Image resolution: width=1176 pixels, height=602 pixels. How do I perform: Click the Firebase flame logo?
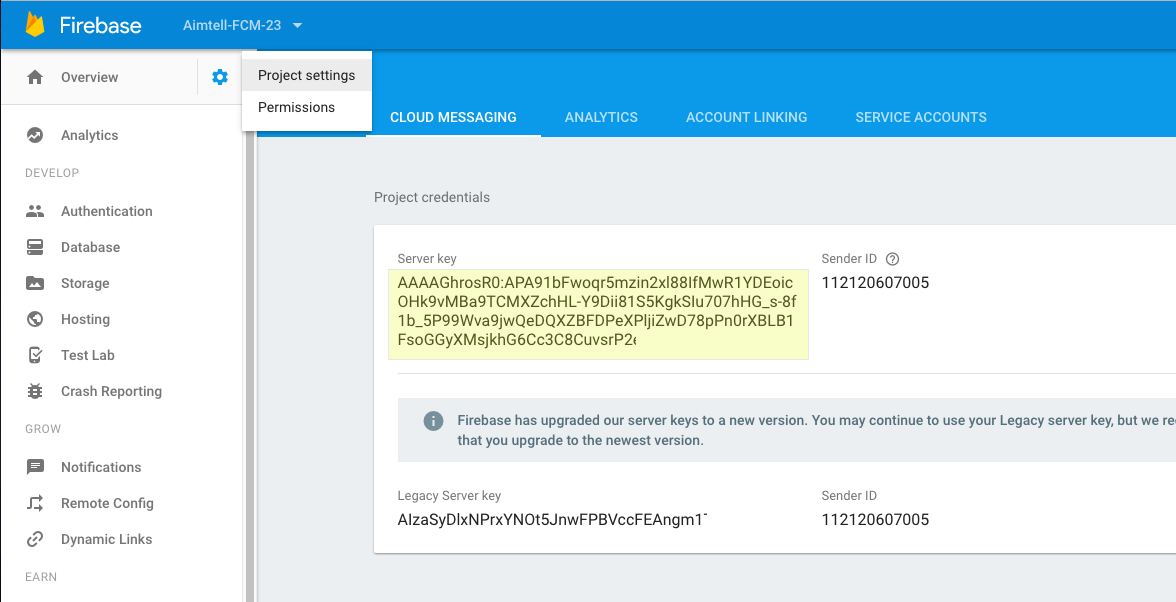tap(35, 25)
